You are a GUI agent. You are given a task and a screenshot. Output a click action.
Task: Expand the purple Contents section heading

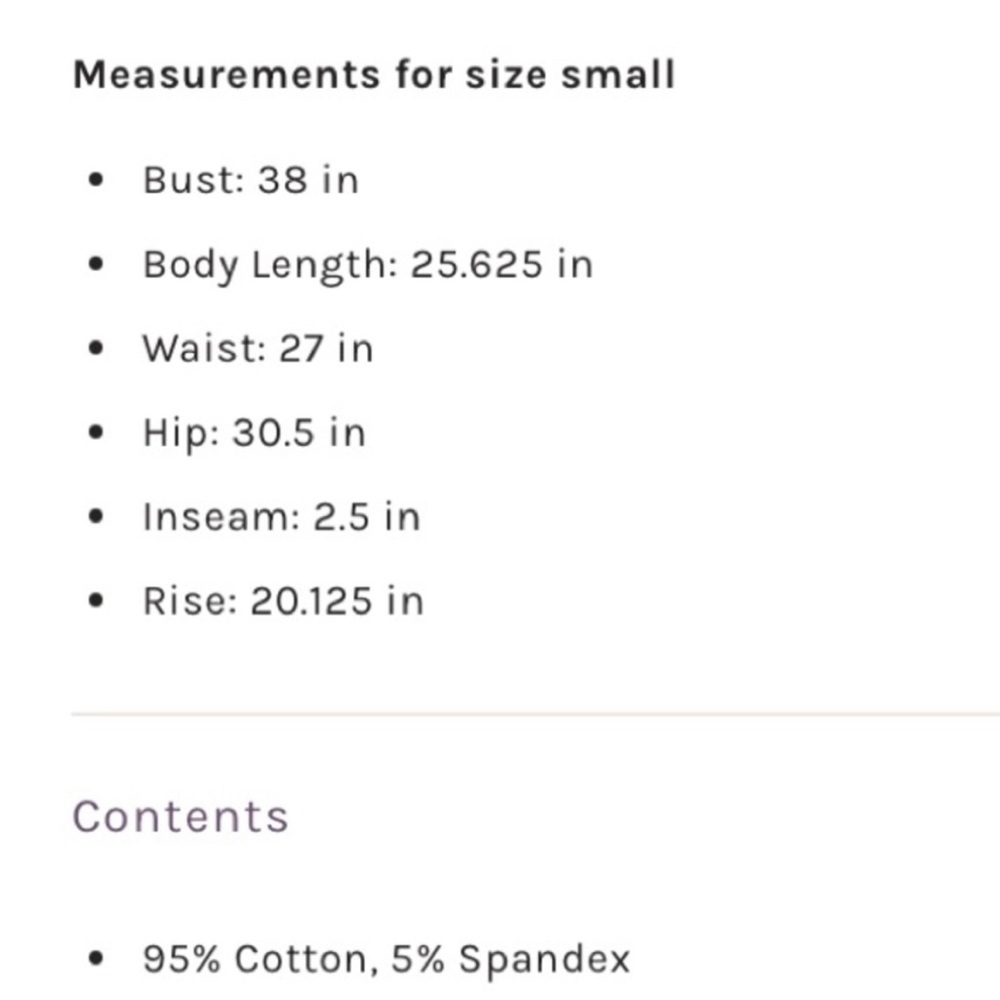pos(180,817)
